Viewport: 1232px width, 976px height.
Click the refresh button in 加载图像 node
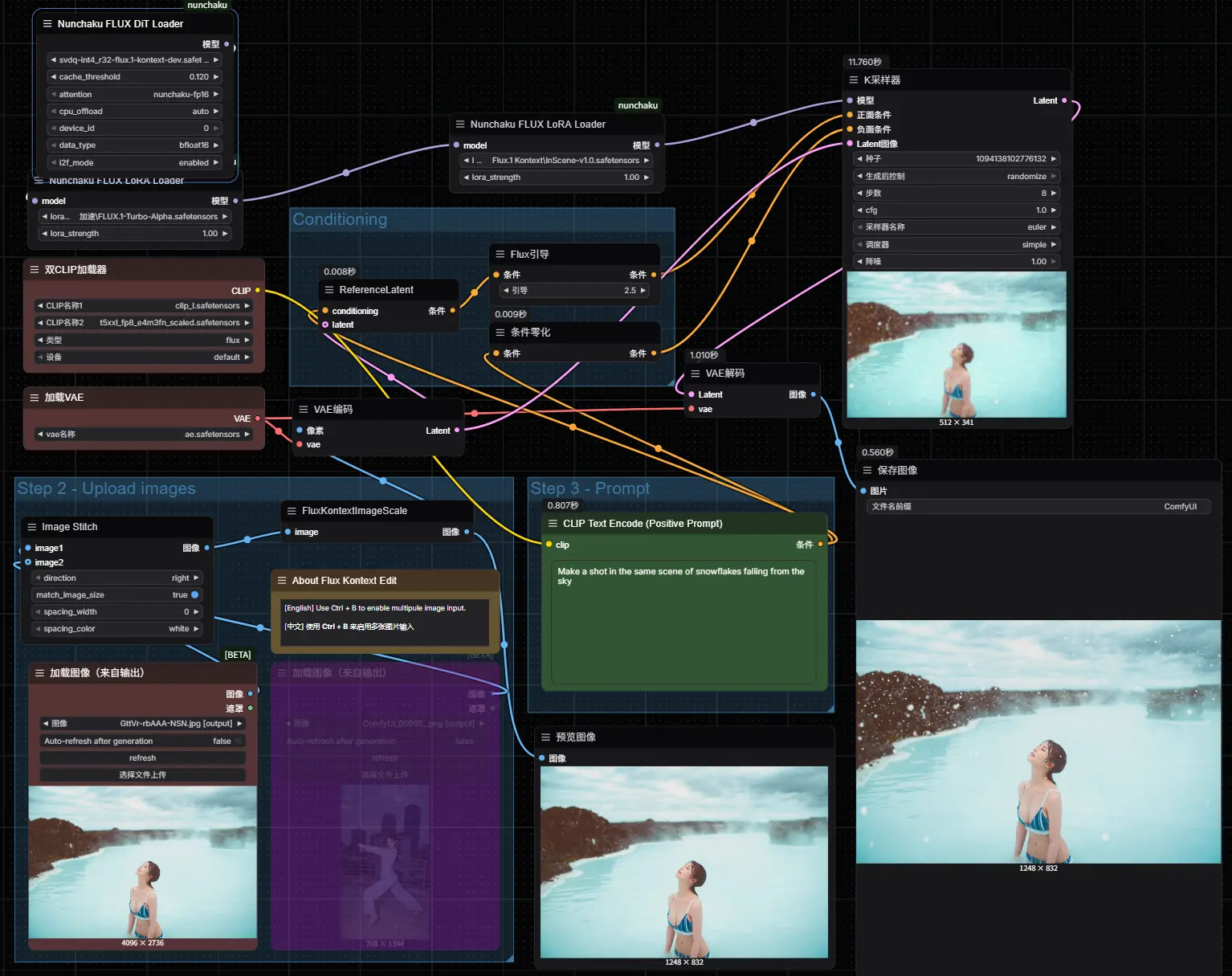click(142, 758)
